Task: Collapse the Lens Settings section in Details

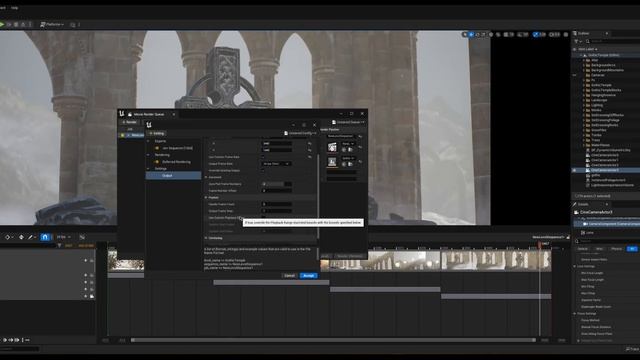Action: point(575,266)
